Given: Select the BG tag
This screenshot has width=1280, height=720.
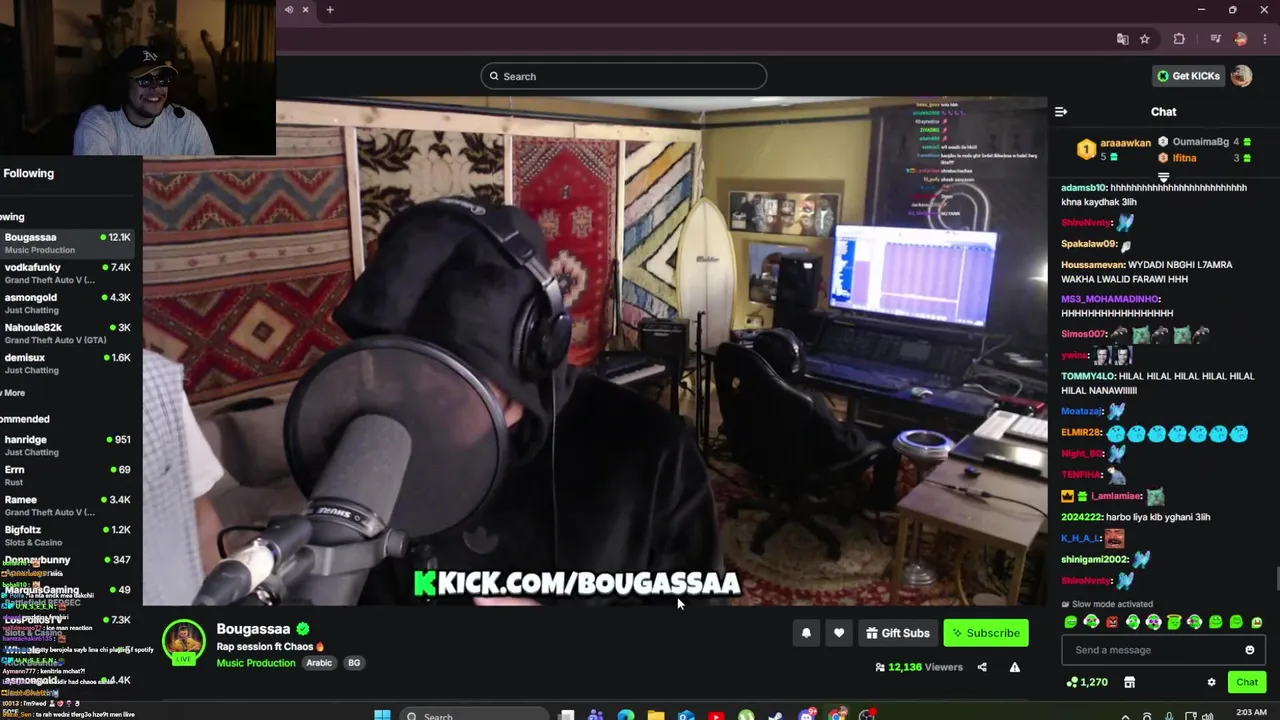Looking at the screenshot, I should click(x=354, y=663).
